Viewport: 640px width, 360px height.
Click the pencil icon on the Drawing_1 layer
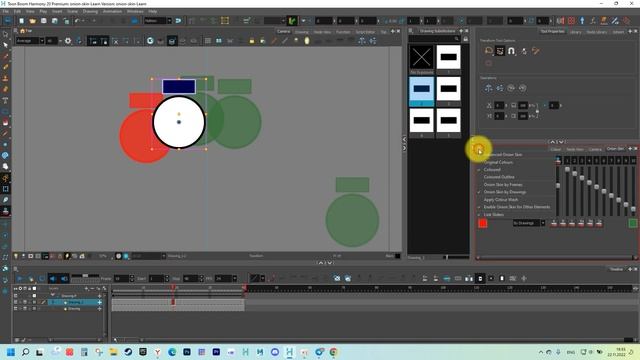(x=43, y=302)
